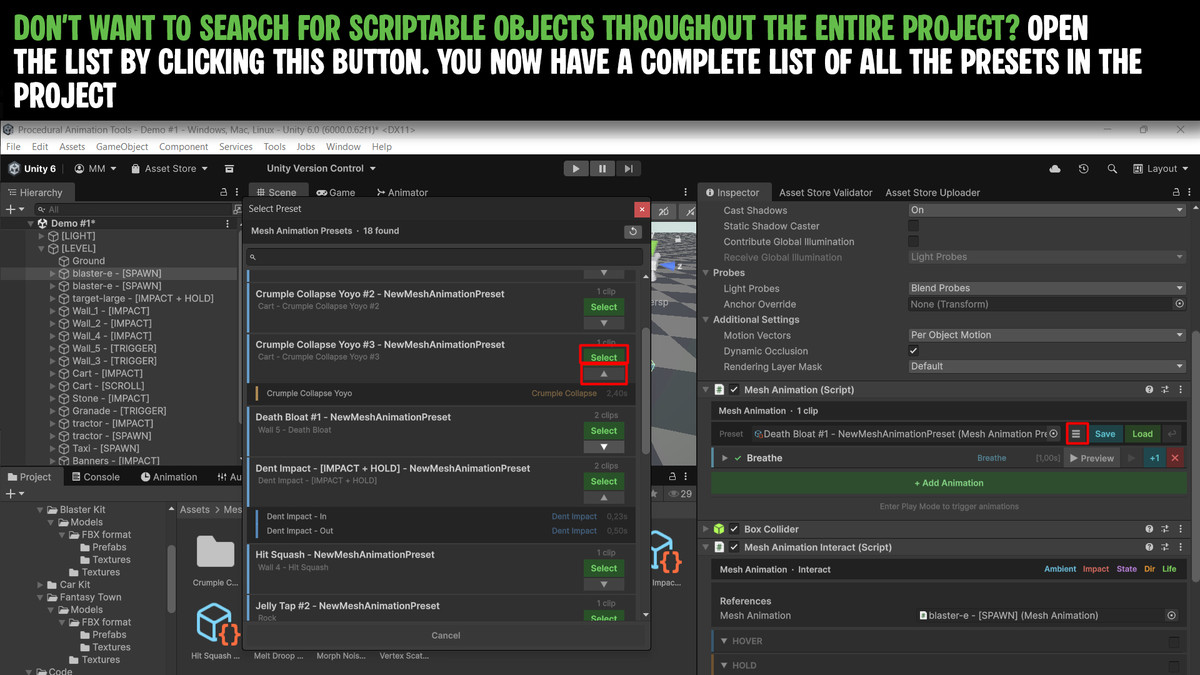Start Play mode with the play button
Viewport: 1200px width, 675px height.
coord(576,169)
